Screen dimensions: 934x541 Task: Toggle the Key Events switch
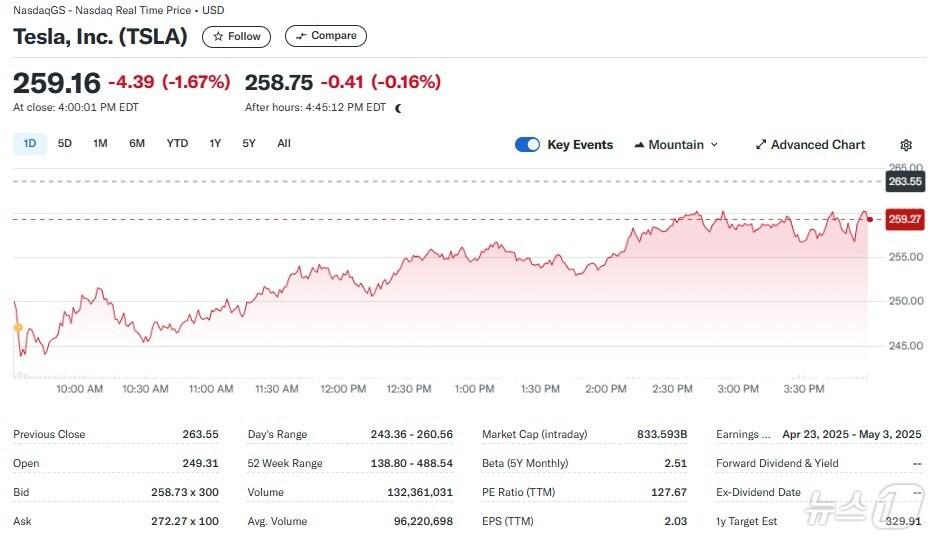[x=527, y=145]
